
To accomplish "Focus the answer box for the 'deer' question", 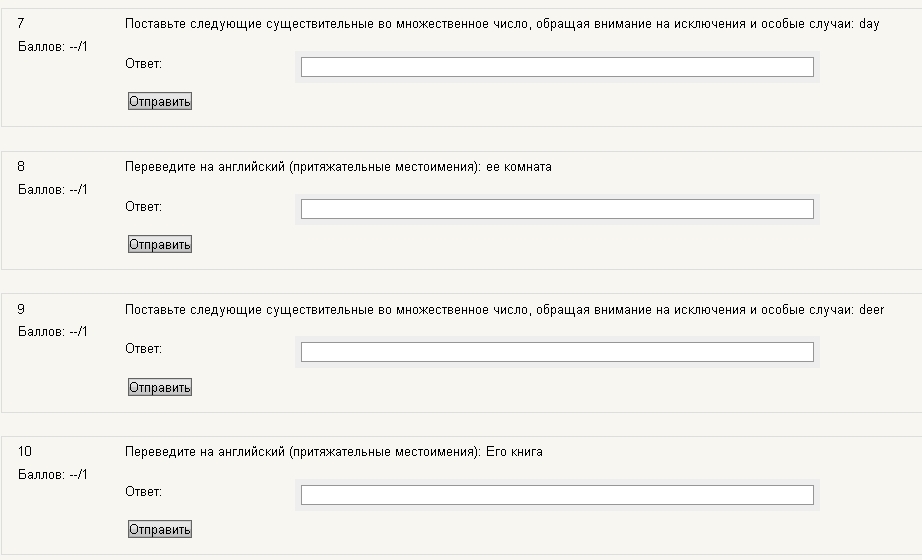I will pyautogui.click(x=557, y=352).
